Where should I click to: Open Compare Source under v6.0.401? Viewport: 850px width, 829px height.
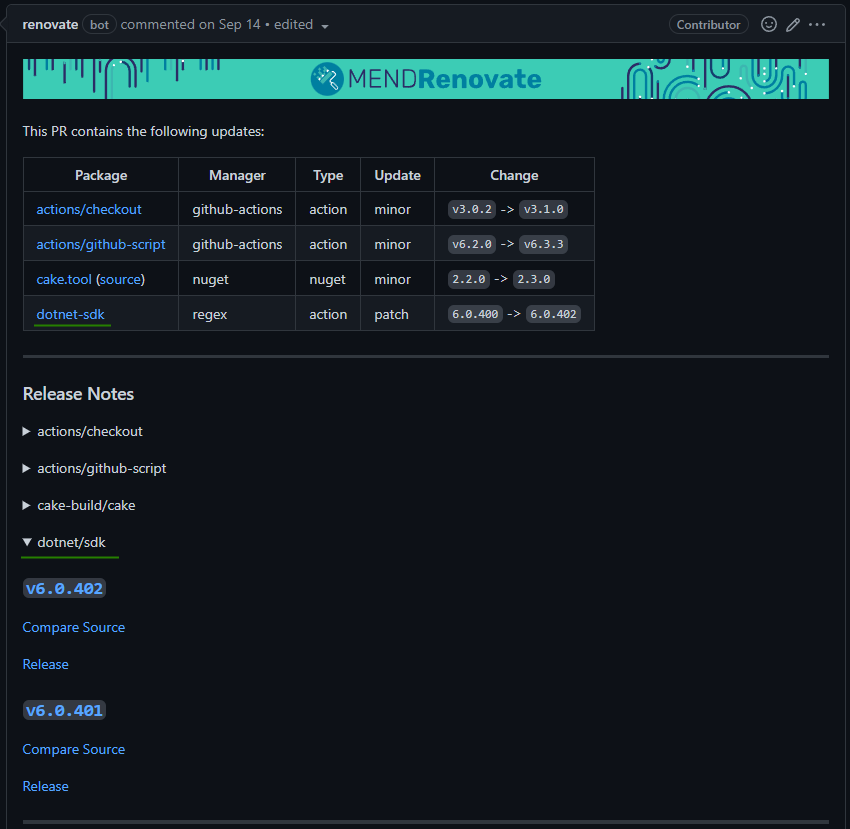[x=74, y=749]
